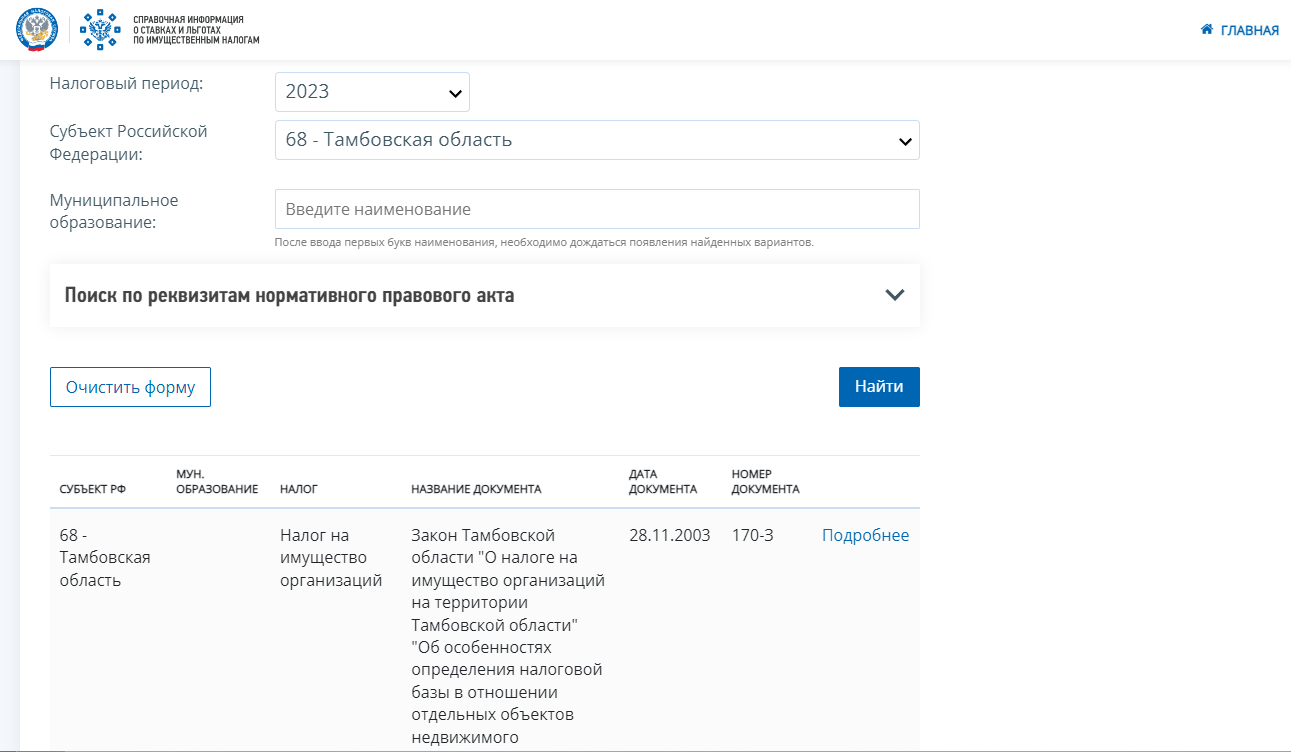This screenshot has width=1291, height=752.
Task: Click the 'Справочная информация' header title
Action: (x=195, y=30)
